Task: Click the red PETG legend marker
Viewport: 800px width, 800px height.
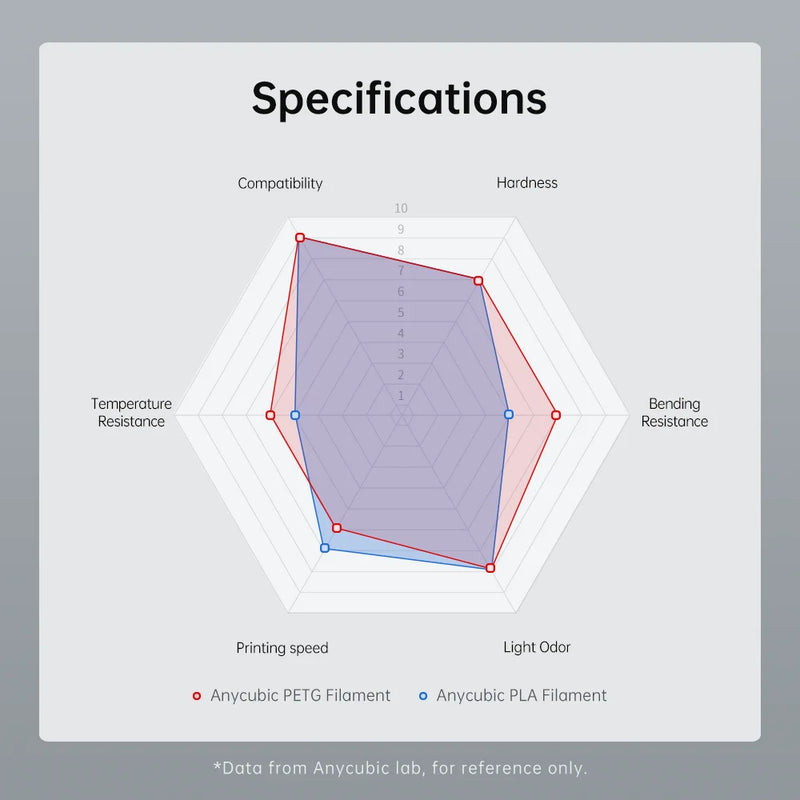Action: point(197,696)
